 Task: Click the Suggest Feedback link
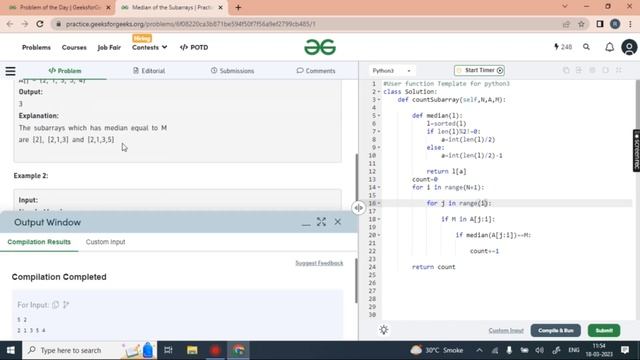319,263
